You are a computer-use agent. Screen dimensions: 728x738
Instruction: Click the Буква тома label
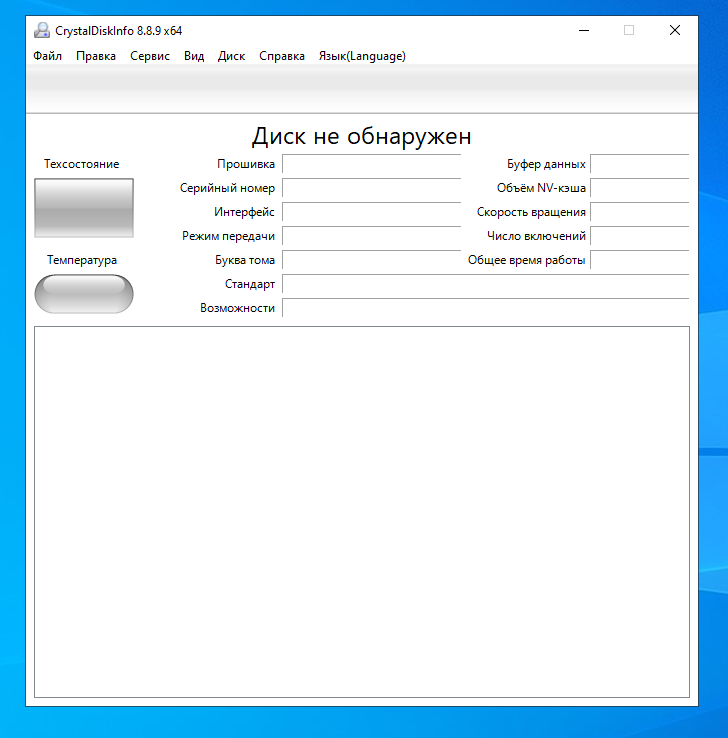pyautogui.click(x=245, y=260)
